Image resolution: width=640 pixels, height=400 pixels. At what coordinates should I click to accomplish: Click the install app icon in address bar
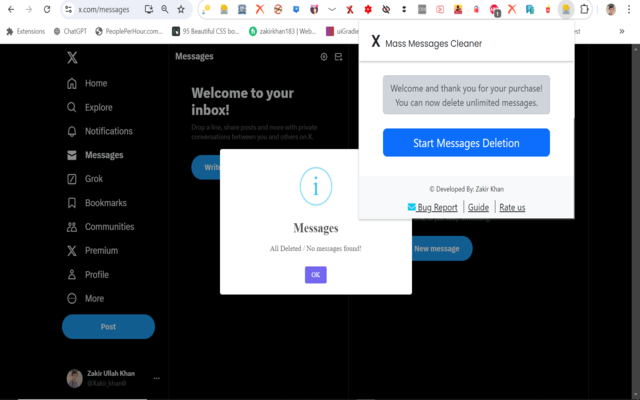point(149,9)
